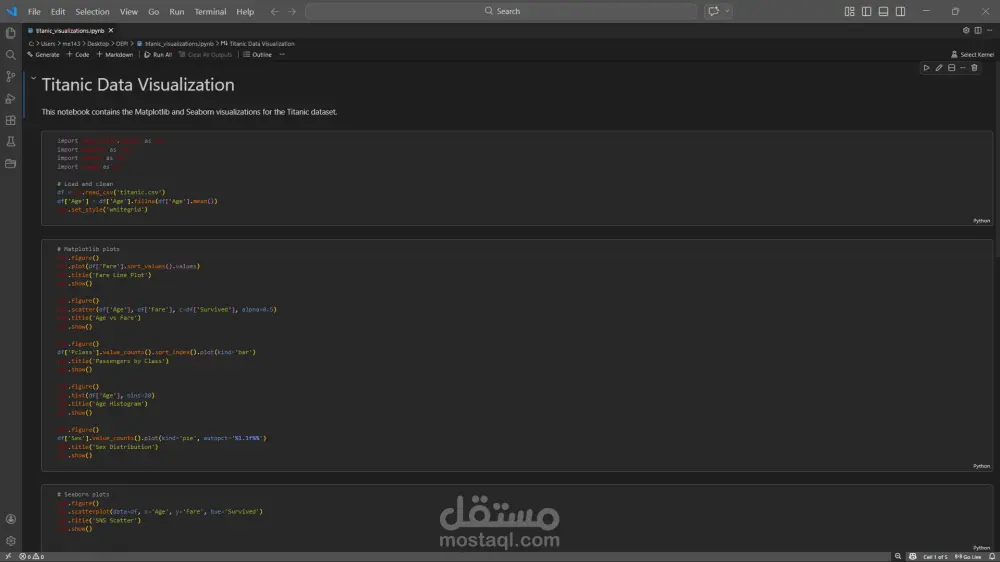This screenshot has height=562, width=1000.
Task: Add a new Code cell
Action: (x=78, y=55)
